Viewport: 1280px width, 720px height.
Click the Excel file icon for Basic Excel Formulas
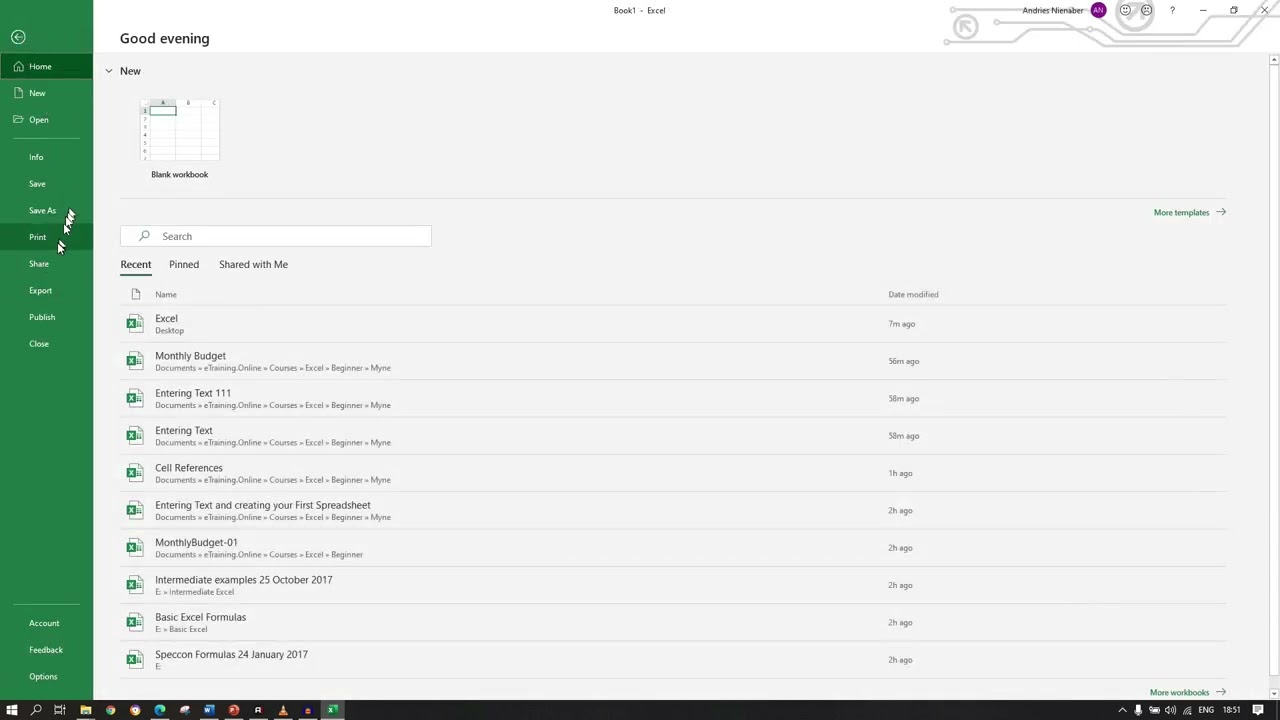coord(135,622)
